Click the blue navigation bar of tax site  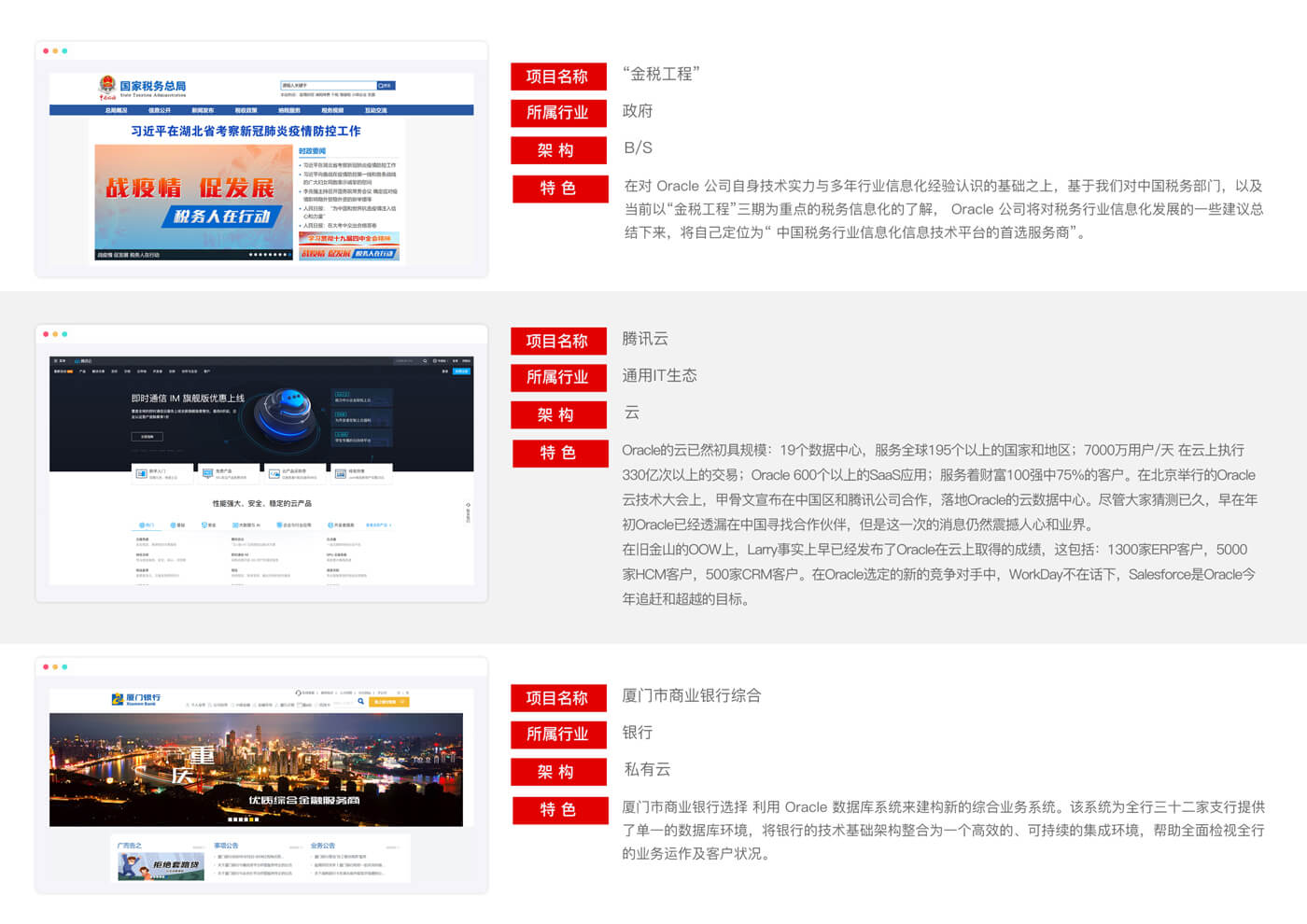(261, 110)
